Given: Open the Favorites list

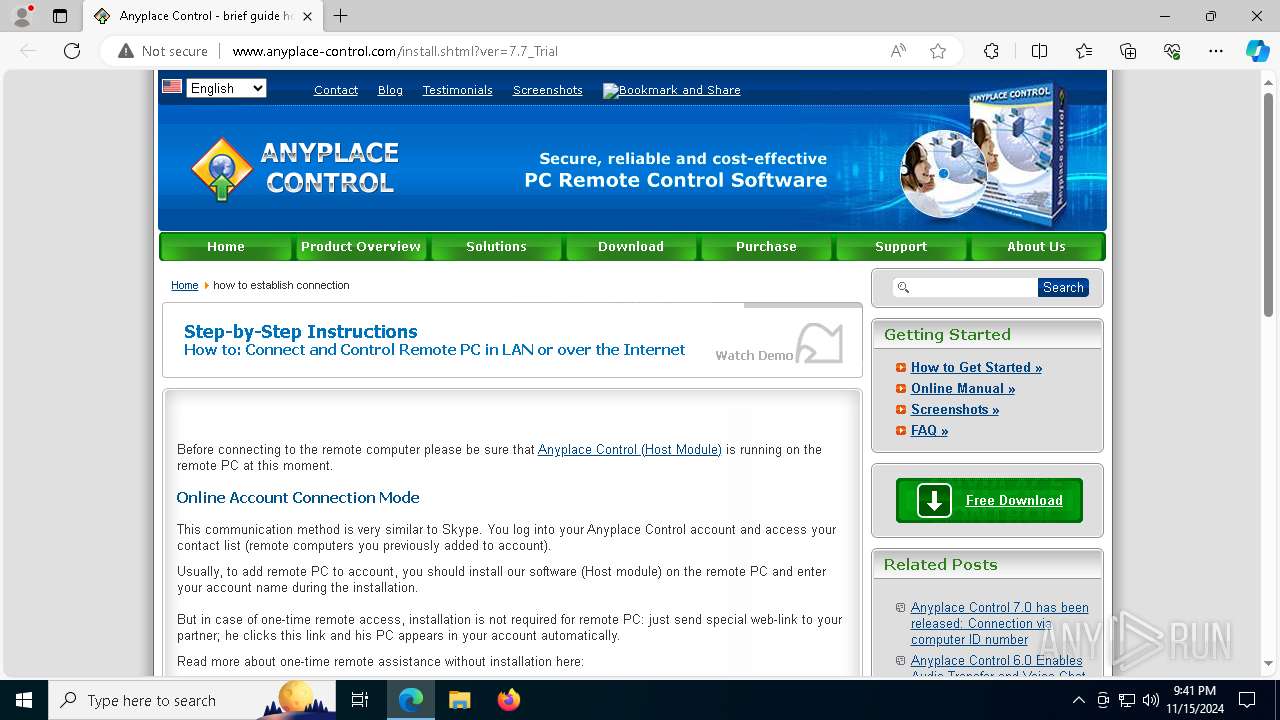Looking at the screenshot, I should pyautogui.click(x=1084, y=51).
